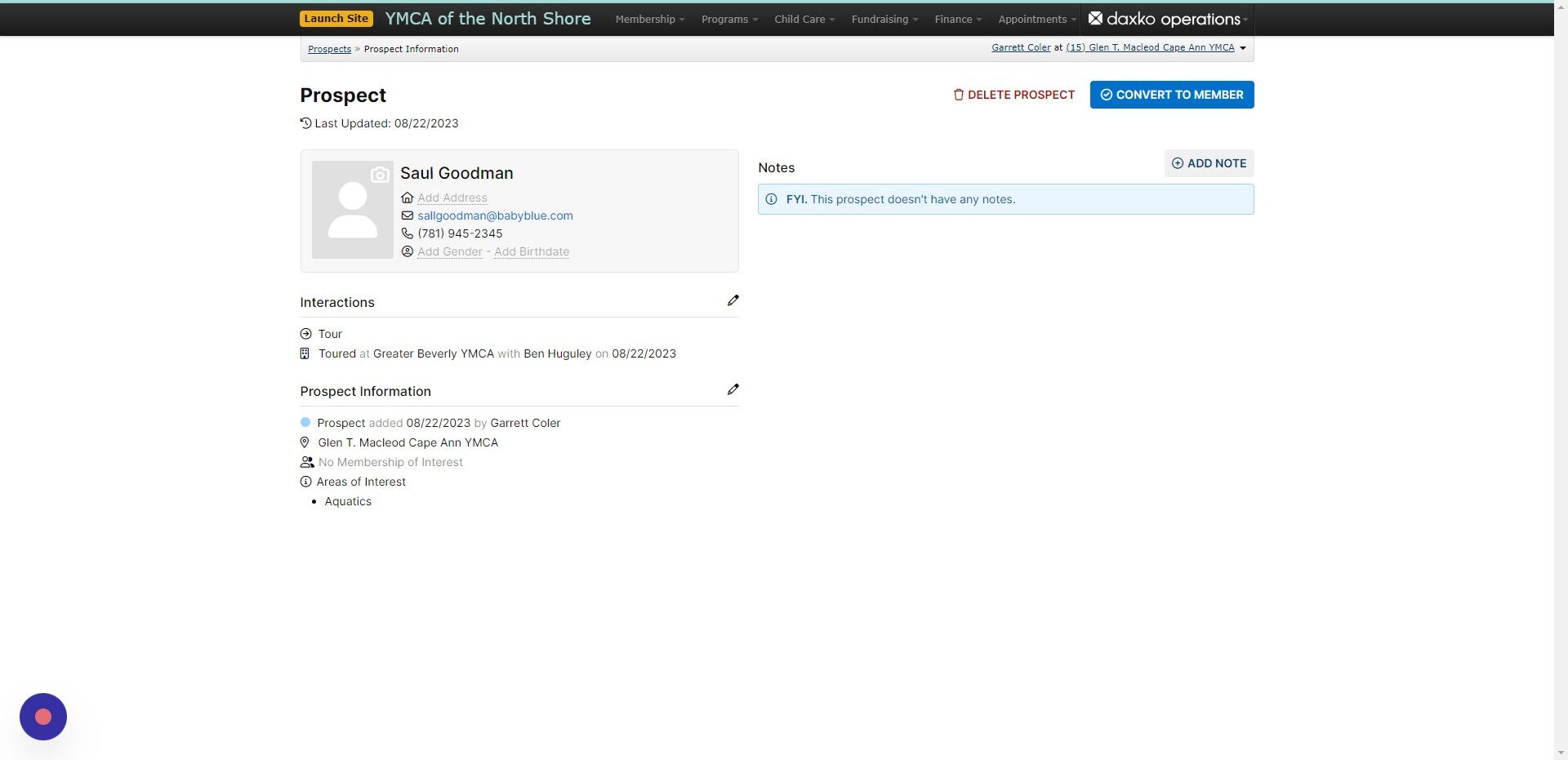
Task: Click the Glen T. Macleod Cape Ann YMCA branch link
Action: point(1150,47)
